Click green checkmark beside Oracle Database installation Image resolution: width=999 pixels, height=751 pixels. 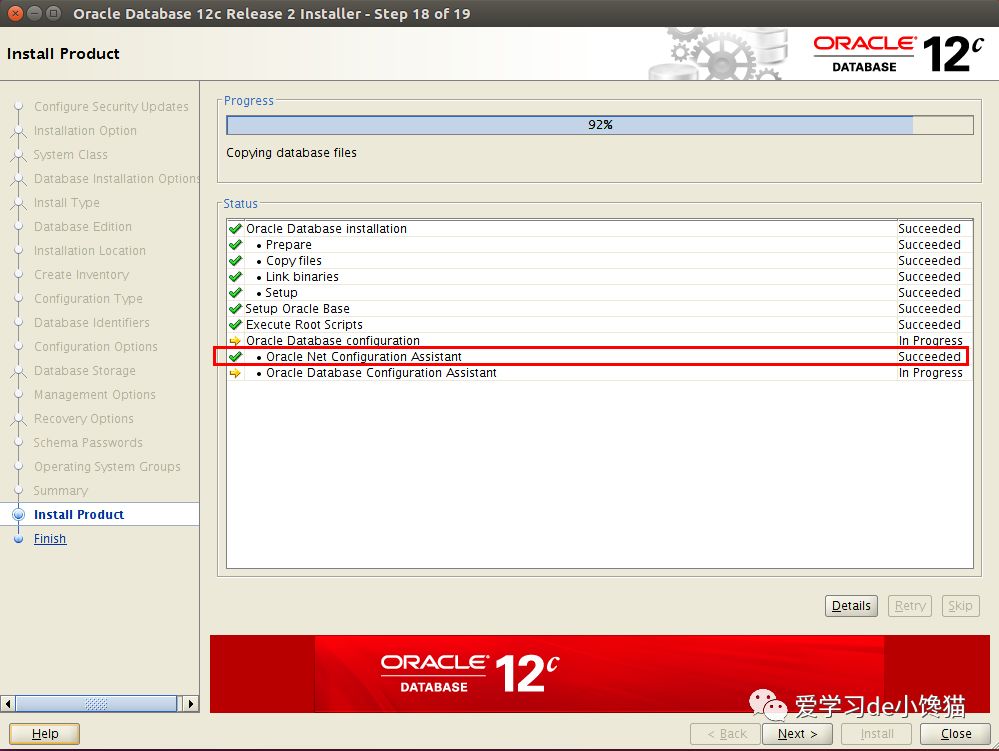click(x=235, y=228)
